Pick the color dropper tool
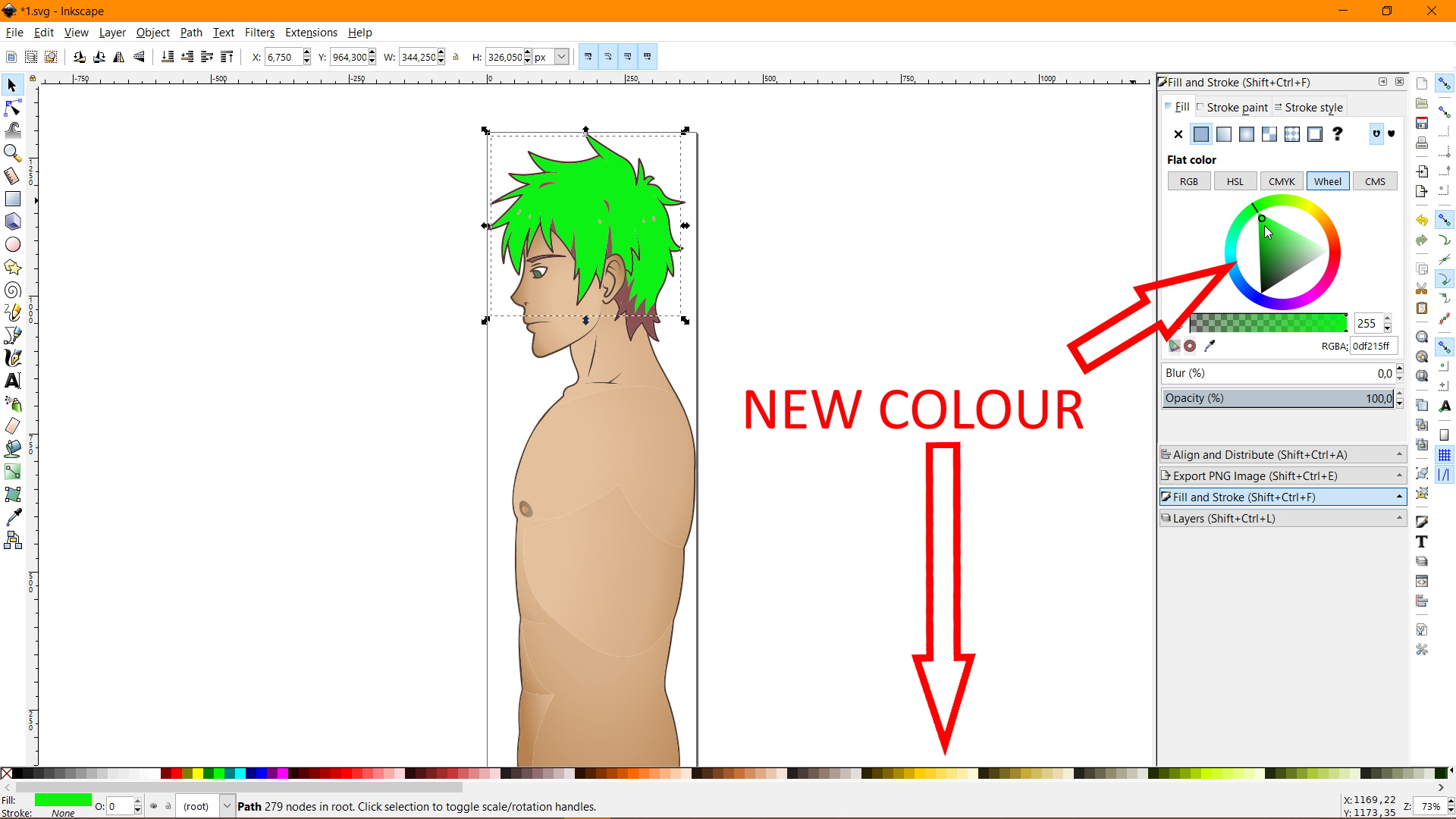This screenshot has height=819, width=1456. [13, 517]
